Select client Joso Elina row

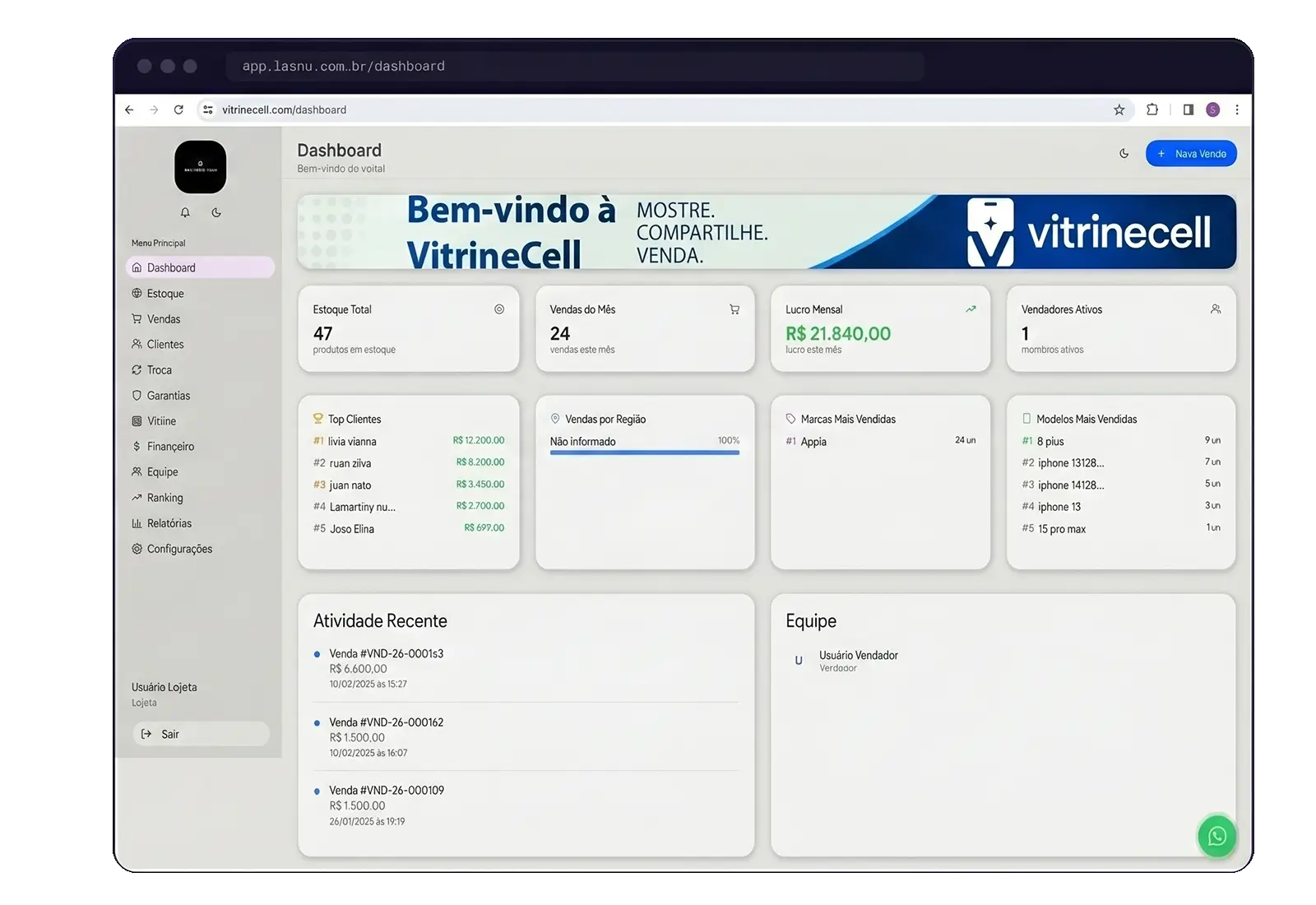(x=409, y=528)
